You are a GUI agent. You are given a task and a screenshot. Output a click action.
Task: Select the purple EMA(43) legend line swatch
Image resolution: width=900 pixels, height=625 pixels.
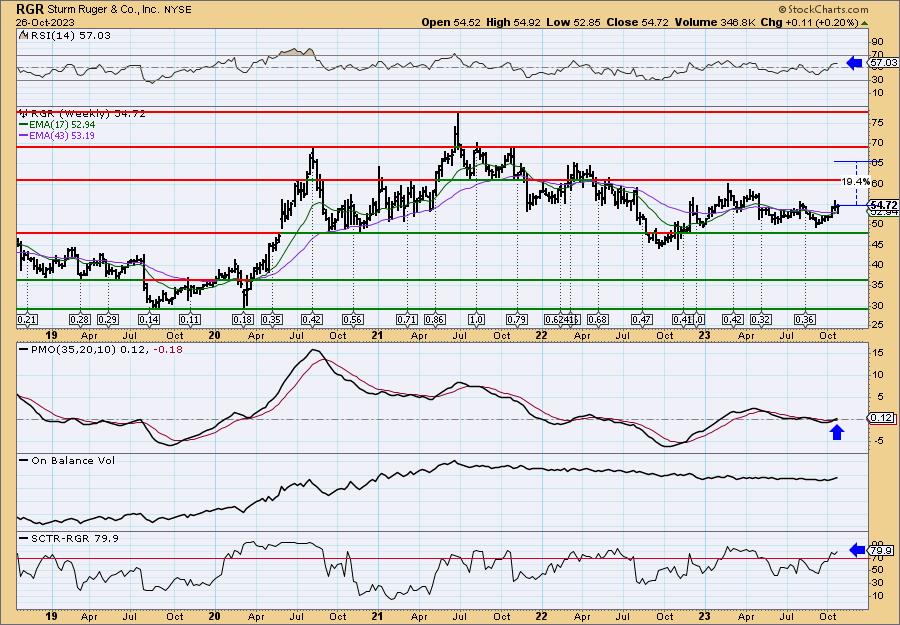[23, 136]
